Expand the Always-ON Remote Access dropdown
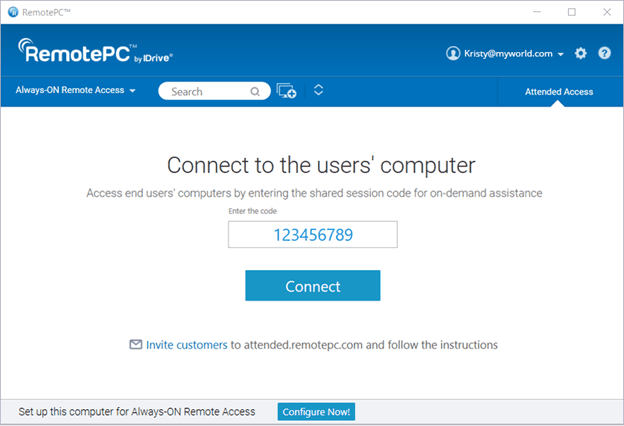 pyautogui.click(x=76, y=90)
